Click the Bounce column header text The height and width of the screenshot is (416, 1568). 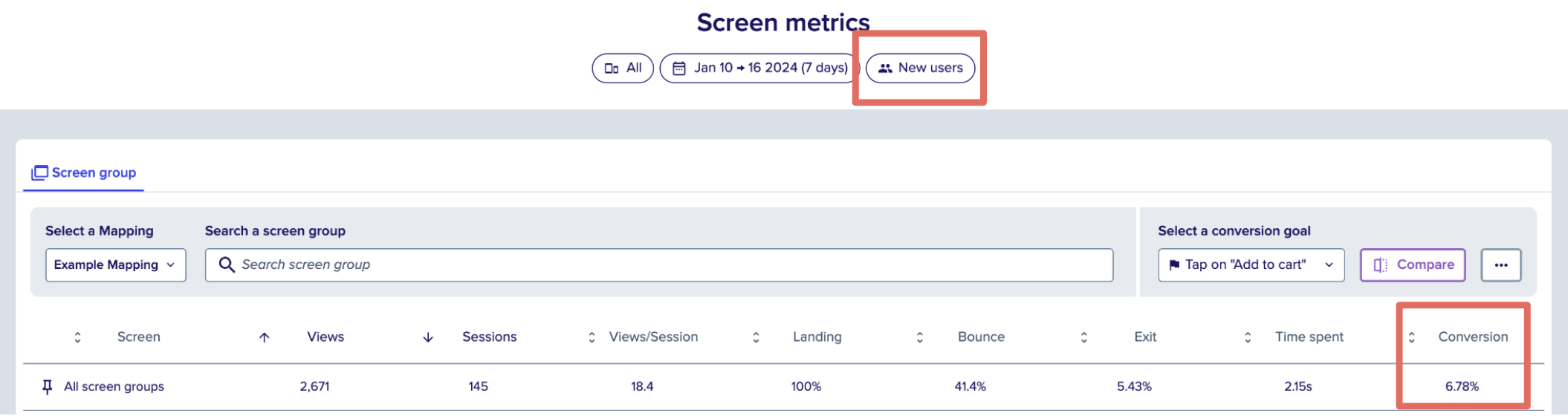tap(981, 337)
